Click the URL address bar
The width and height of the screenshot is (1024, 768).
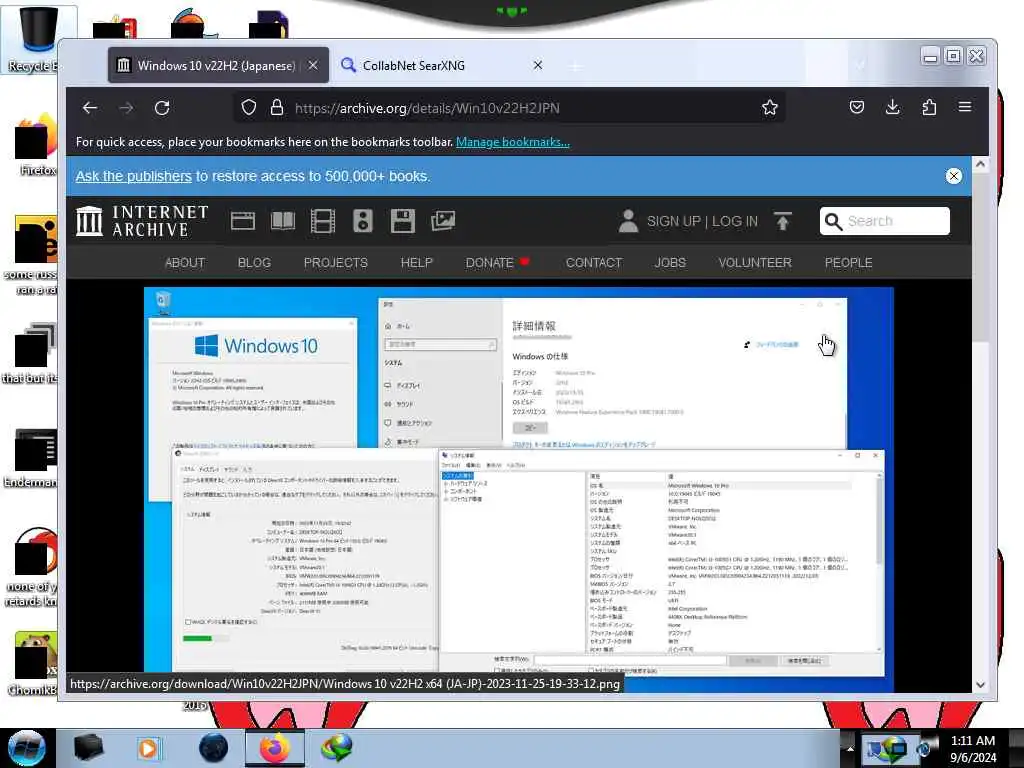[x=509, y=108]
